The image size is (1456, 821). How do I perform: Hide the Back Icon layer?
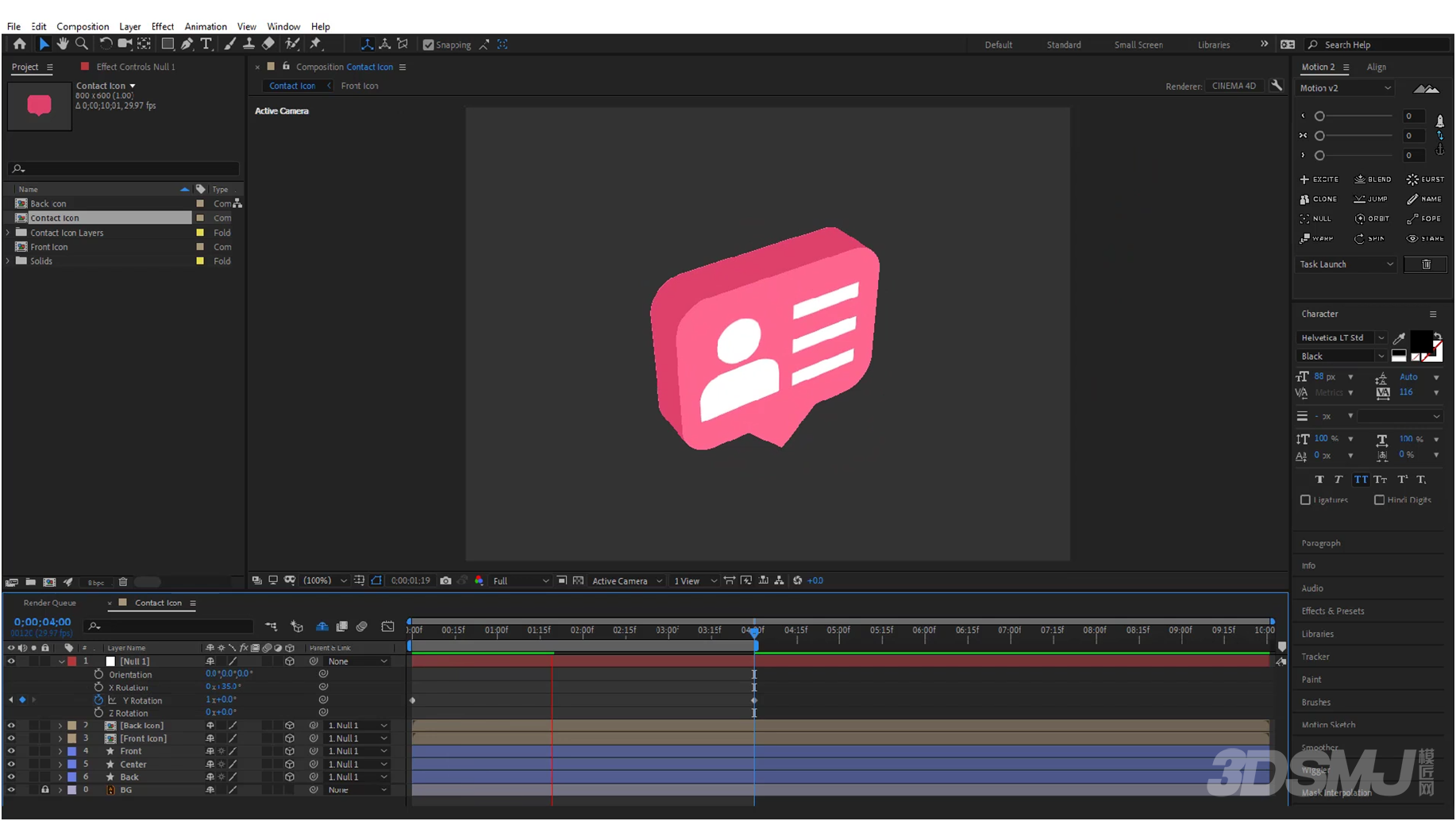click(11, 727)
